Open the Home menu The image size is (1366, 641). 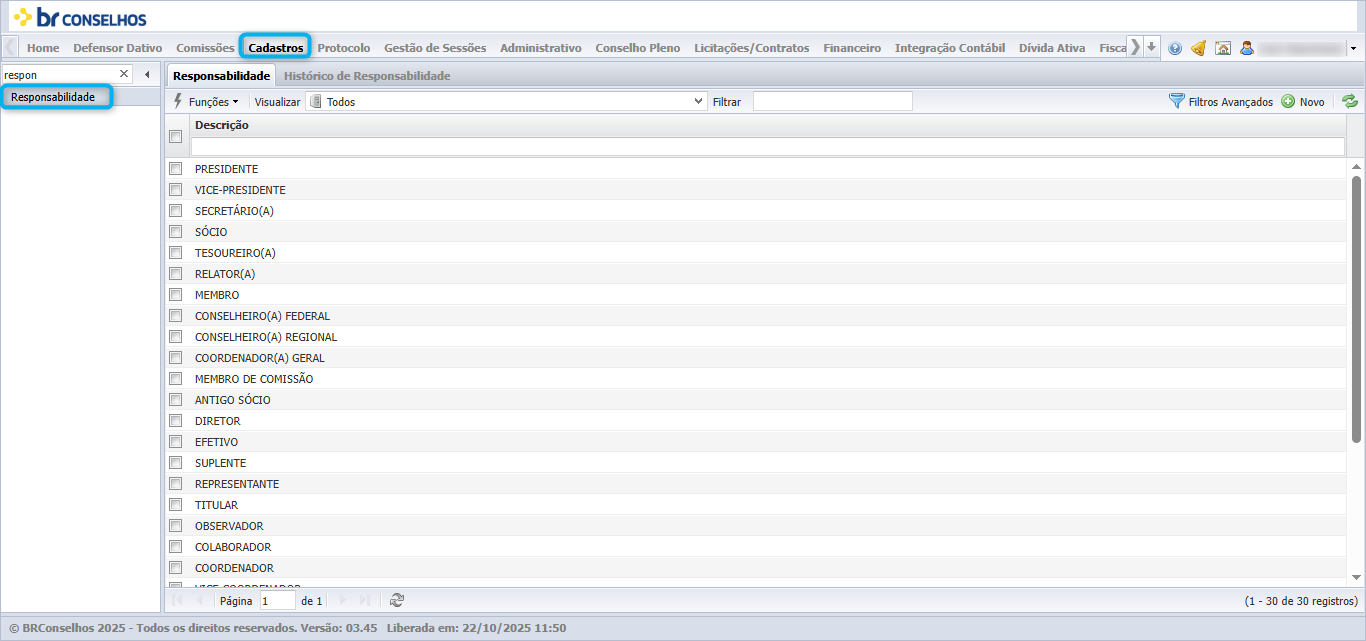43,47
